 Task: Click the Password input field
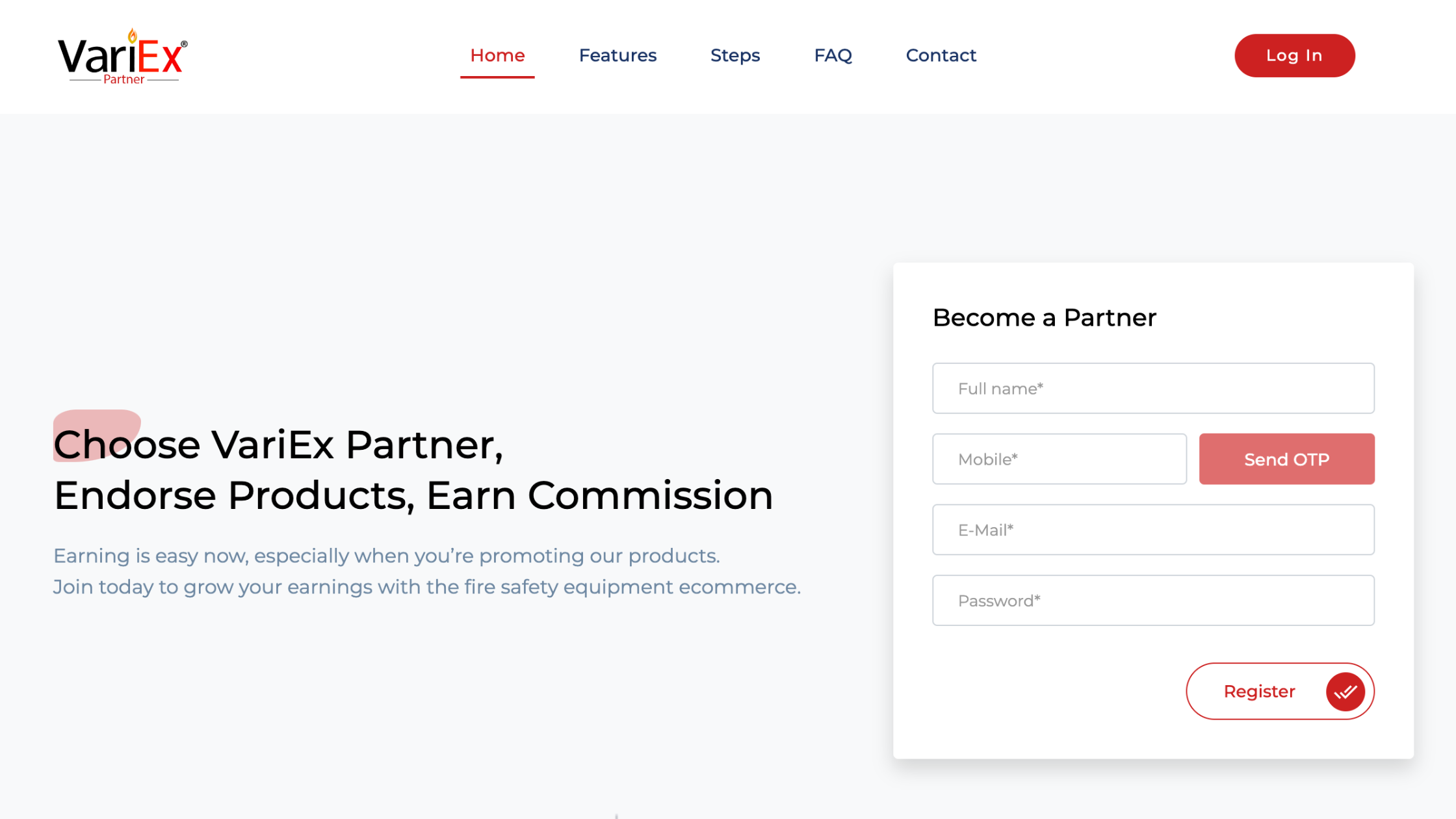pyautogui.click(x=1153, y=601)
